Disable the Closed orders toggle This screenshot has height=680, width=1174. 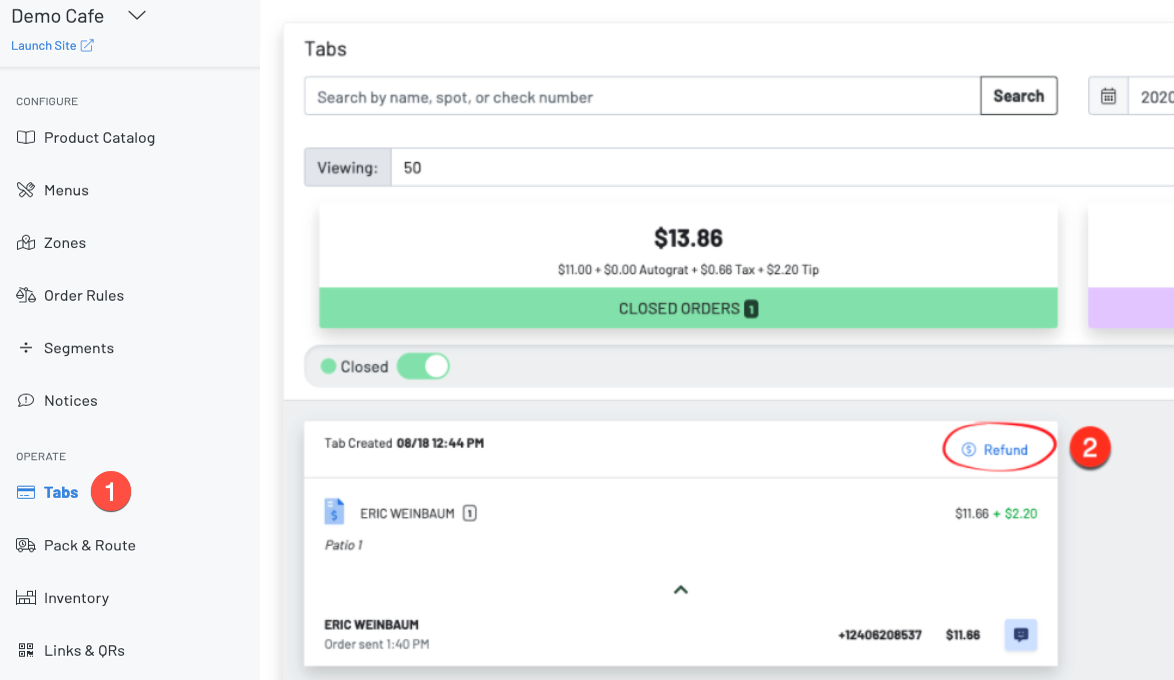(422, 366)
